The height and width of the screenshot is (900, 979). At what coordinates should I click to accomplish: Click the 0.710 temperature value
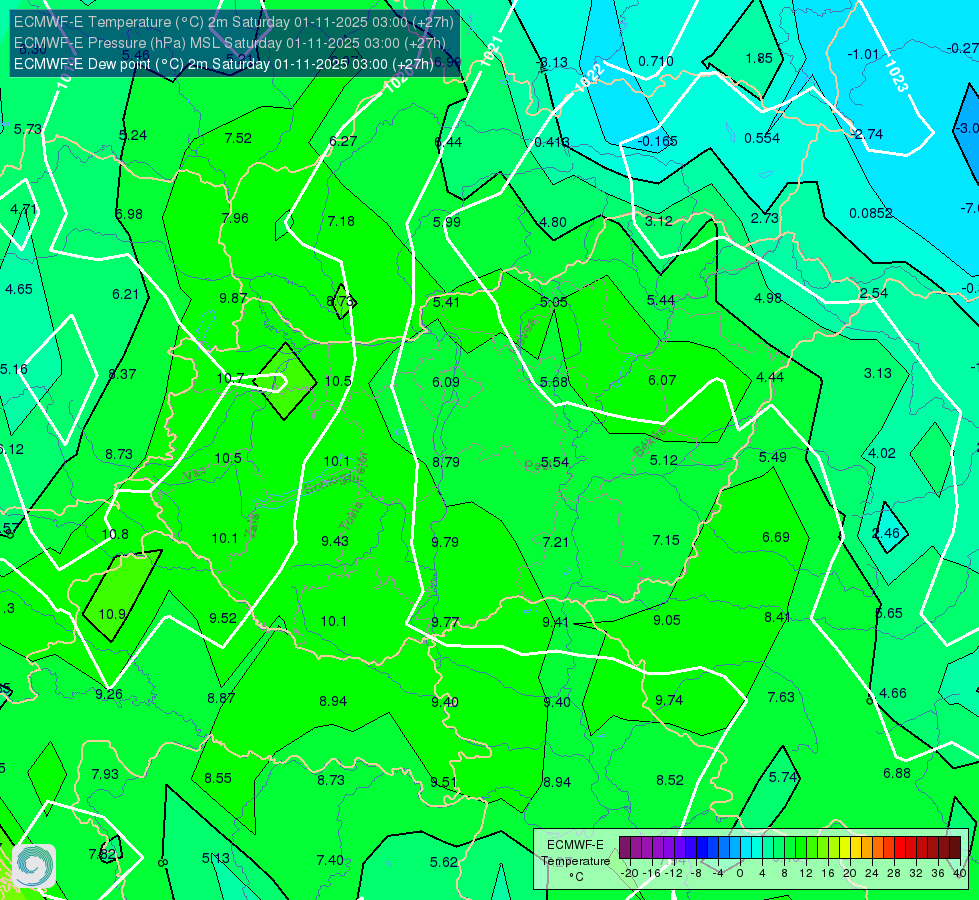(656, 61)
